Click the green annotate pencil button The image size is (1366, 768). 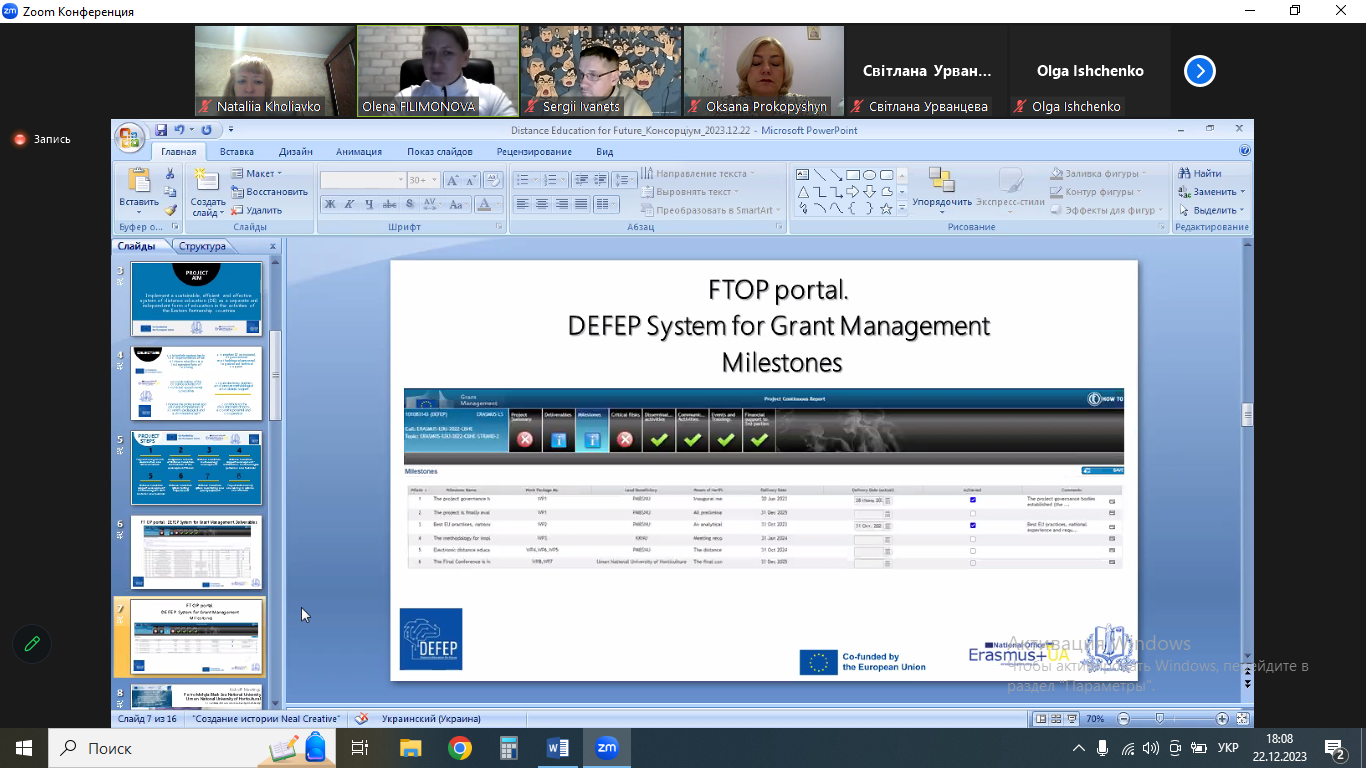32,644
